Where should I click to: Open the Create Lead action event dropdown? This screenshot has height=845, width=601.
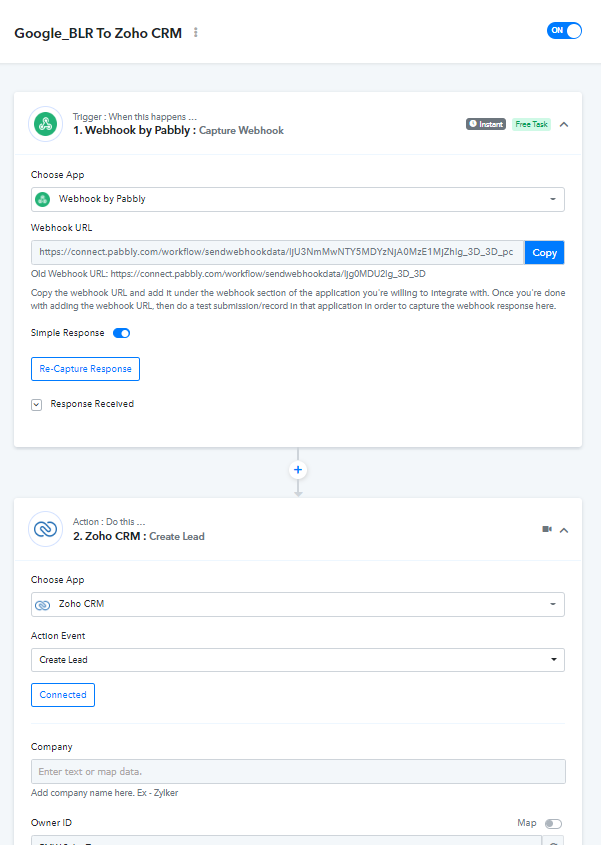pos(298,660)
